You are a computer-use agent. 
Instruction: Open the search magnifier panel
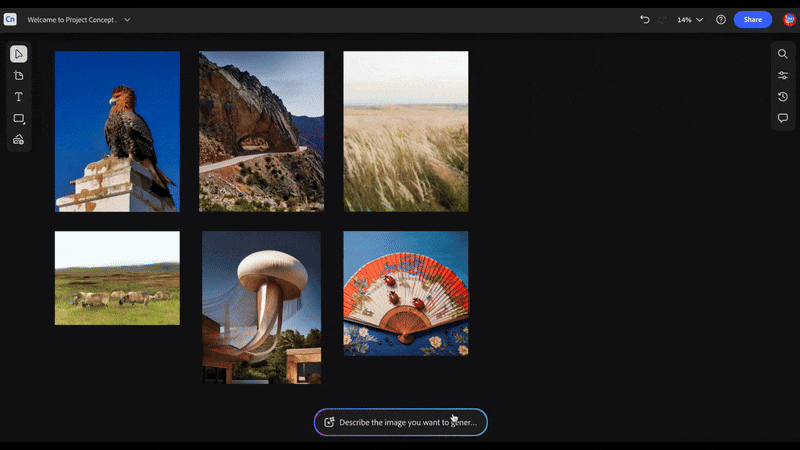click(x=783, y=54)
